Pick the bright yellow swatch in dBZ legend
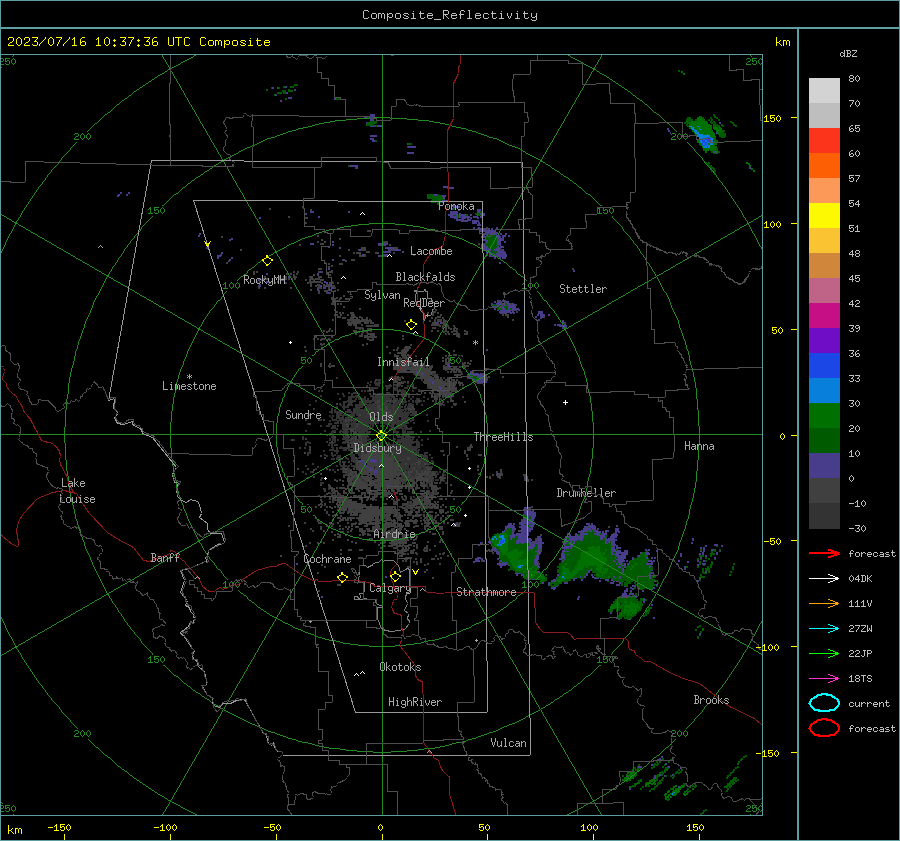 click(824, 215)
